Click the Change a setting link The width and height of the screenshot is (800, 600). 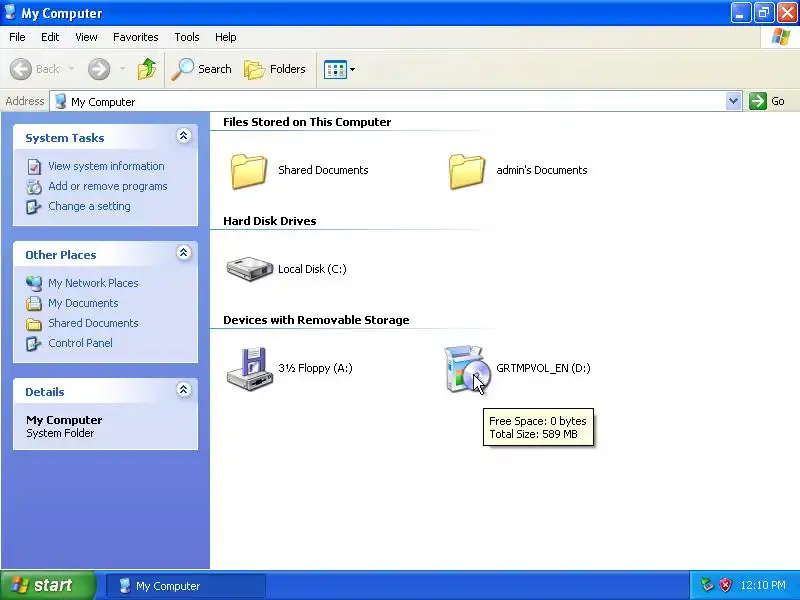[x=89, y=206]
